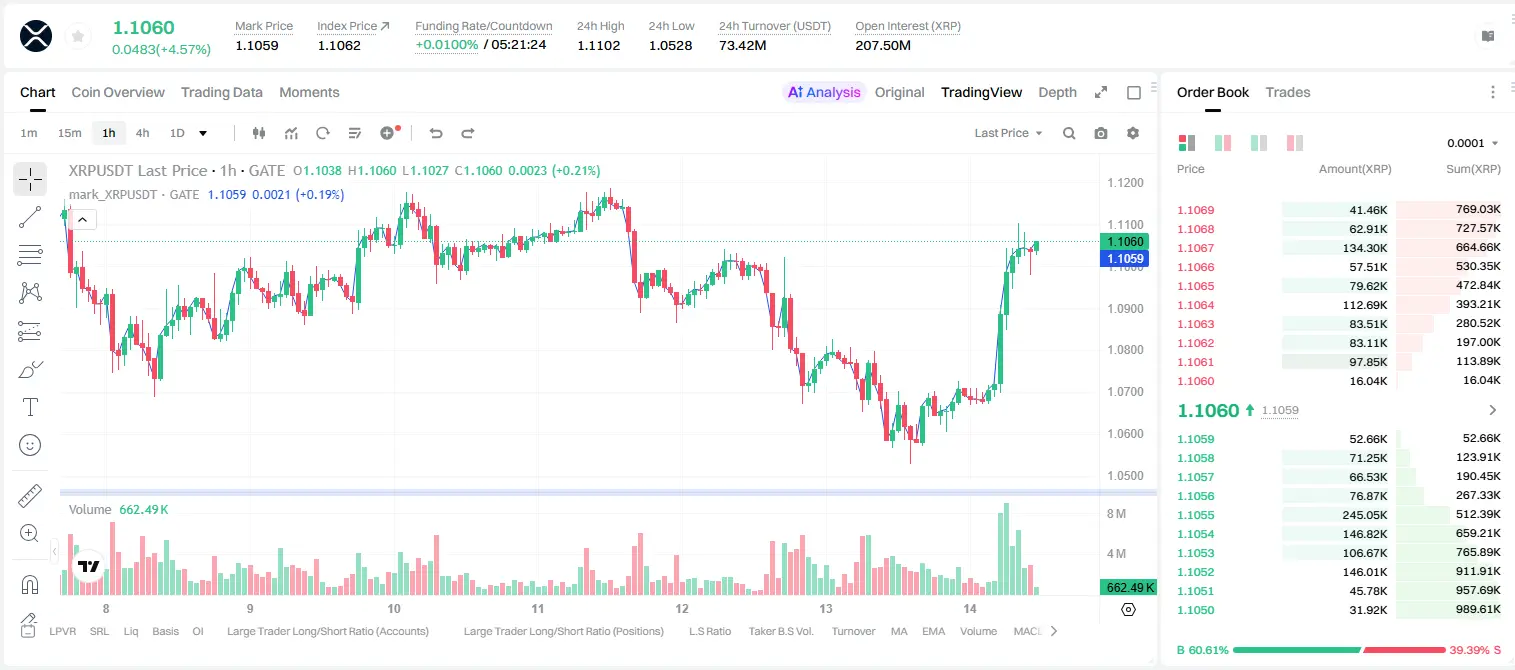The height and width of the screenshot is (670, 1515).
Task: Select the 4h timeframe interval
Action: (x=143, y=133)
